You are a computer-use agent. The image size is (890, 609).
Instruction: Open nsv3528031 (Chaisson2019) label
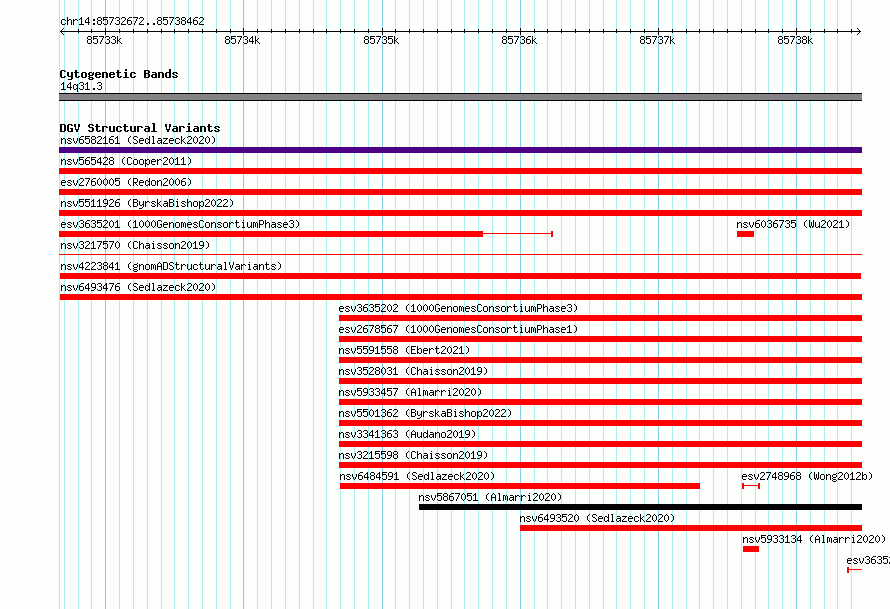413,371
